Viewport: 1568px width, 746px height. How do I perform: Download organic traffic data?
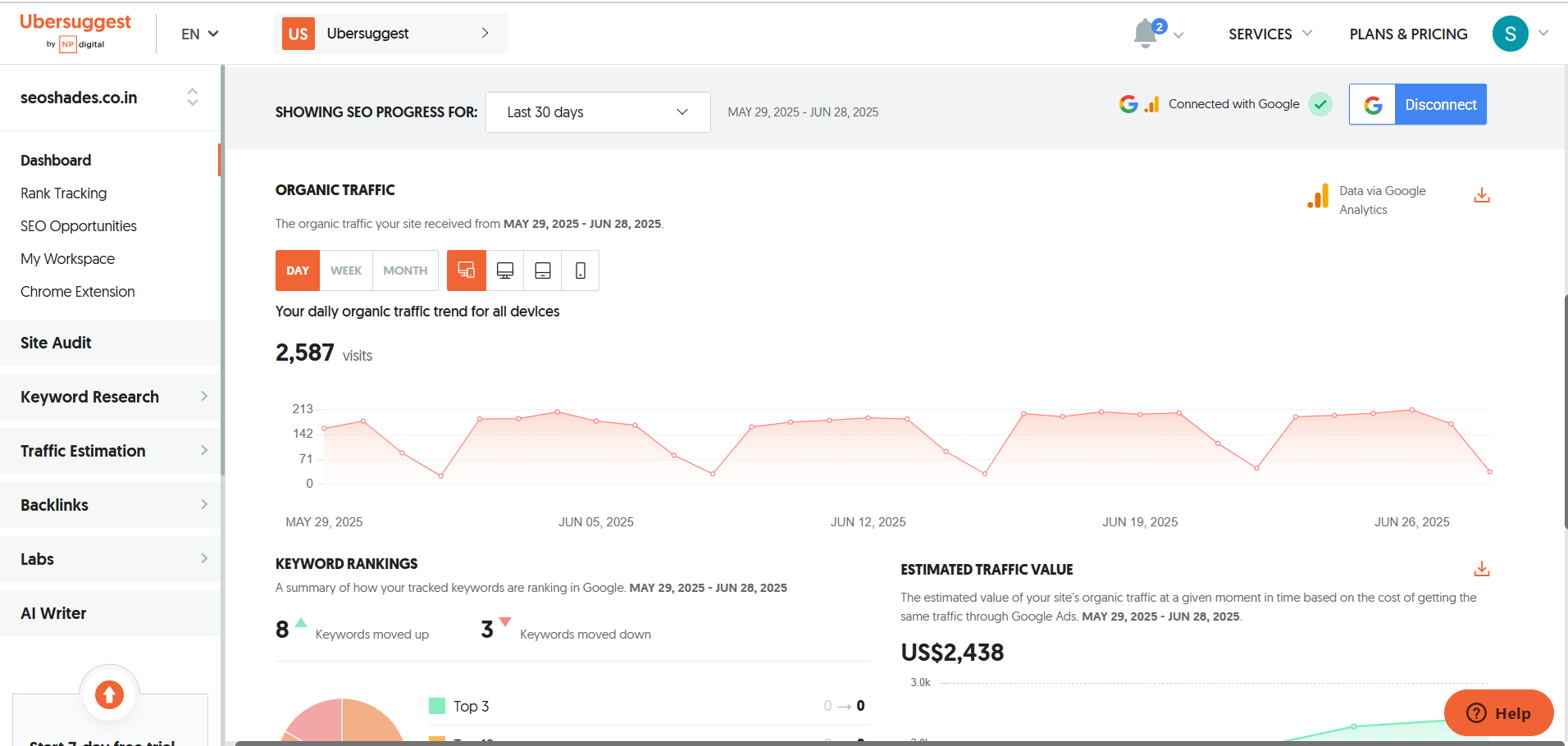[x=1481, y=195]
